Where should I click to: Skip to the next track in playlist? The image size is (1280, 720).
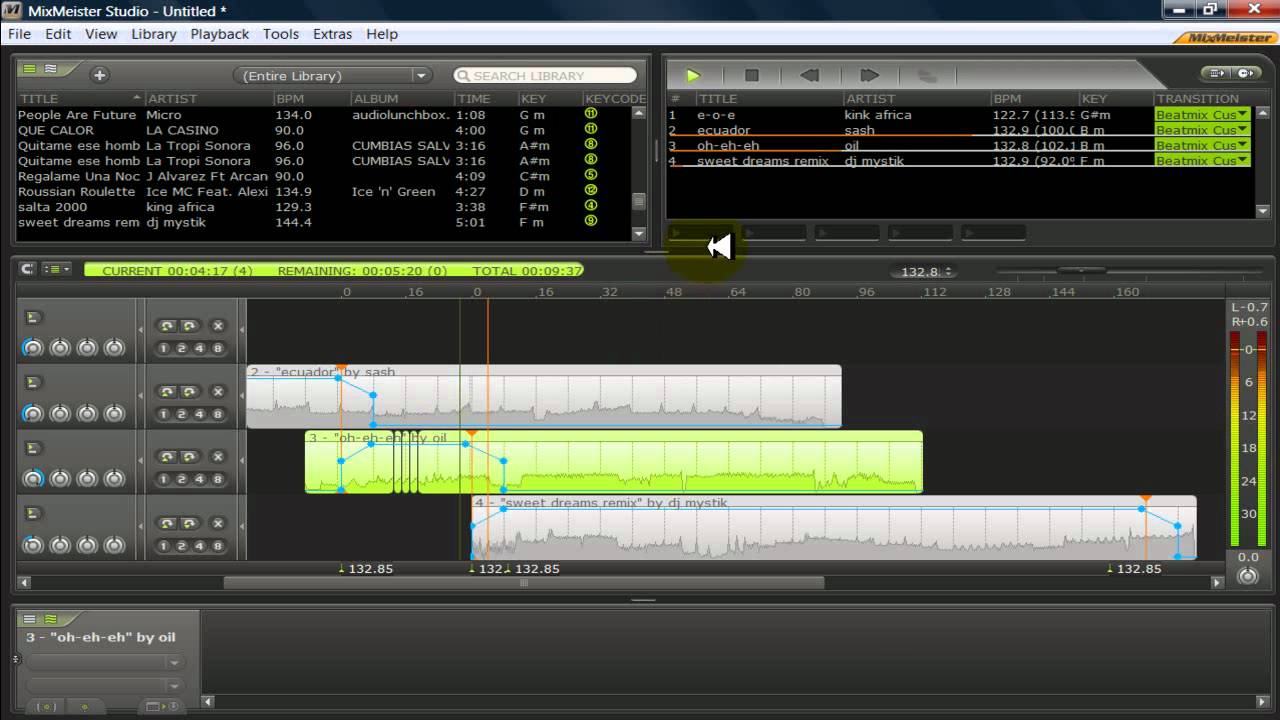[869, 75]
